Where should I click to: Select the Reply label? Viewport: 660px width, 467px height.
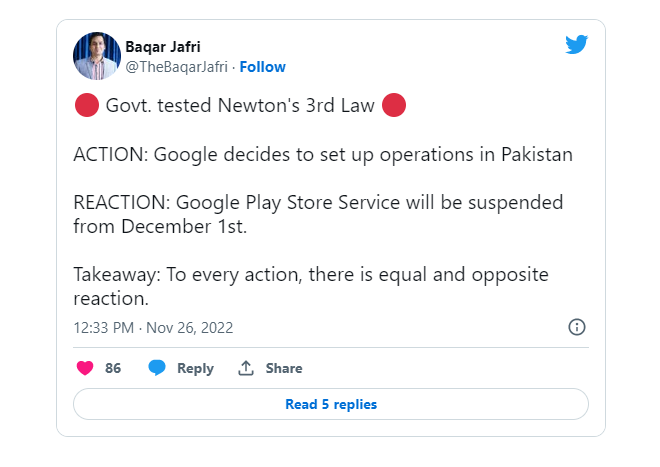point(195,368)
